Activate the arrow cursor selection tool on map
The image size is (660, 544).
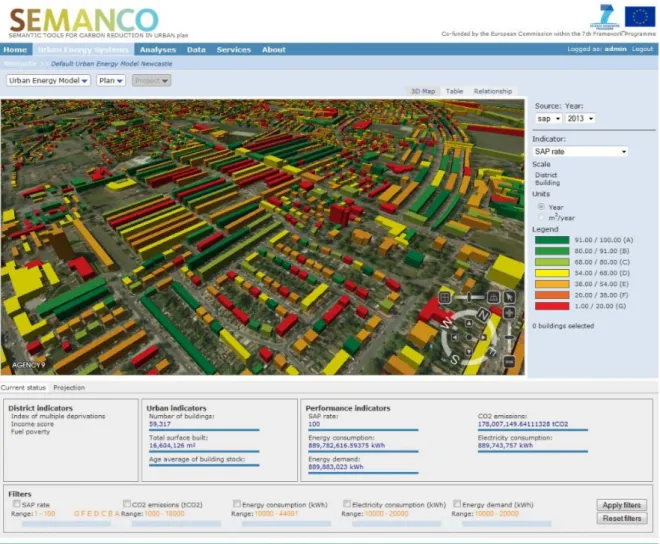[x=509, y=297]
